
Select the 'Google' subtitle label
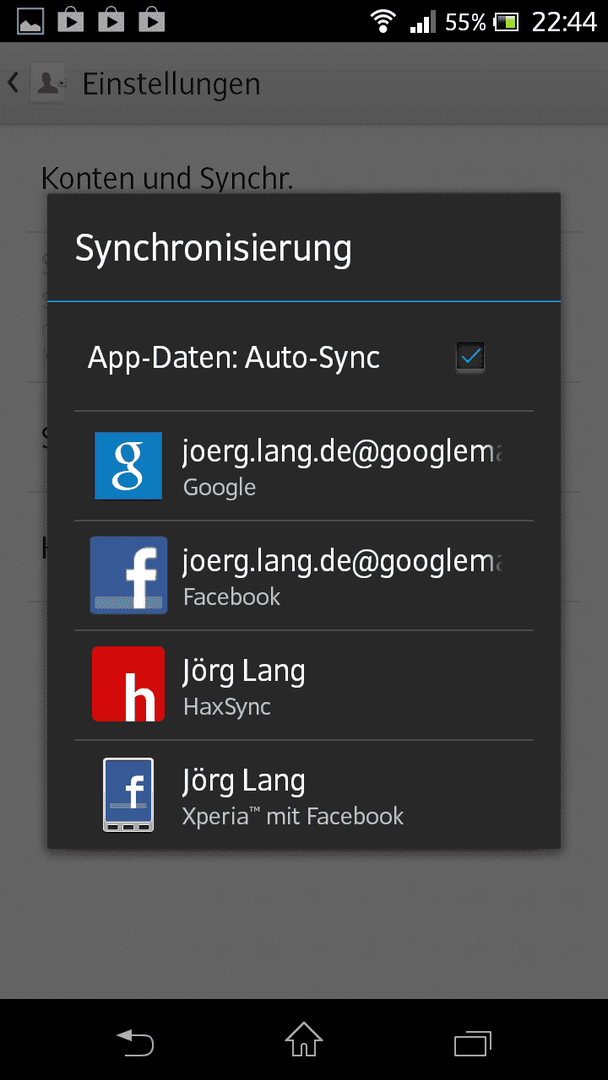220,488
